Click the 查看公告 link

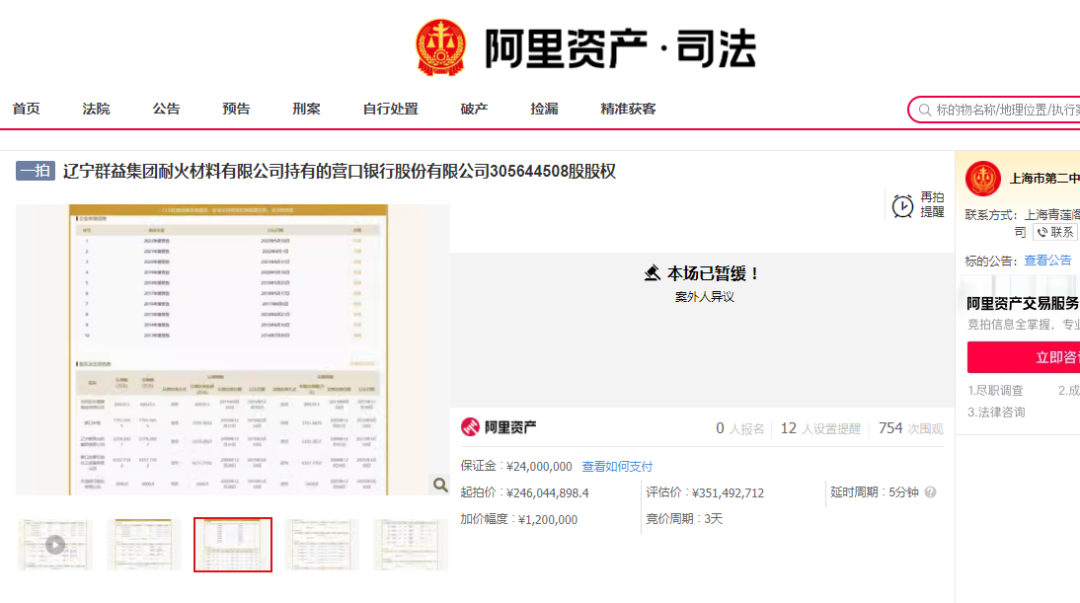[x=1048, y=260]
